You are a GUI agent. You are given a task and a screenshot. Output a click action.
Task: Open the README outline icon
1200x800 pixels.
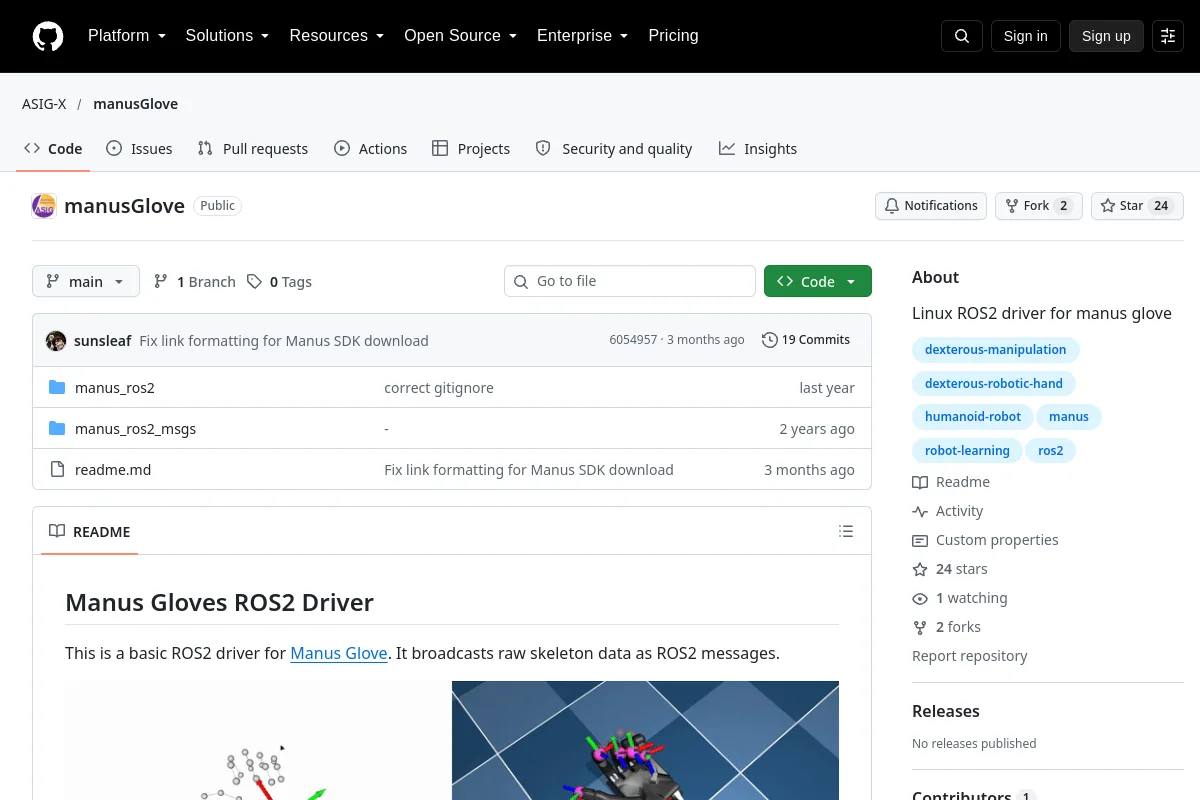coord(846,531)
